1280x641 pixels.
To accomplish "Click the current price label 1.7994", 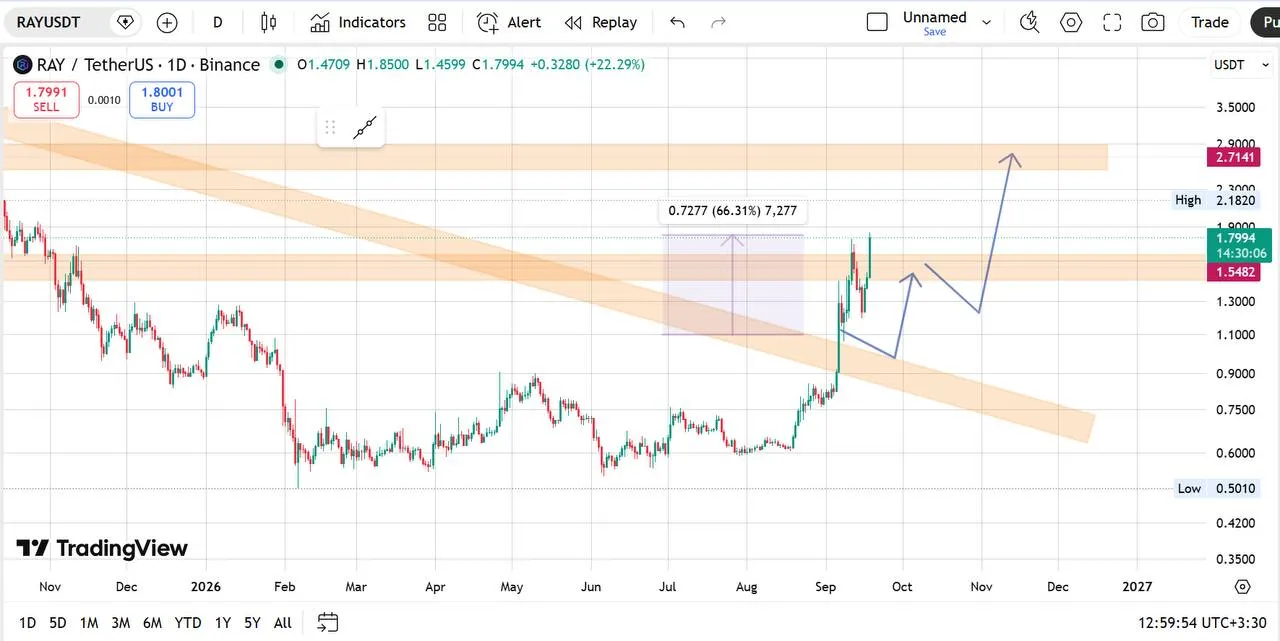I will click(x=1238, y=245).
